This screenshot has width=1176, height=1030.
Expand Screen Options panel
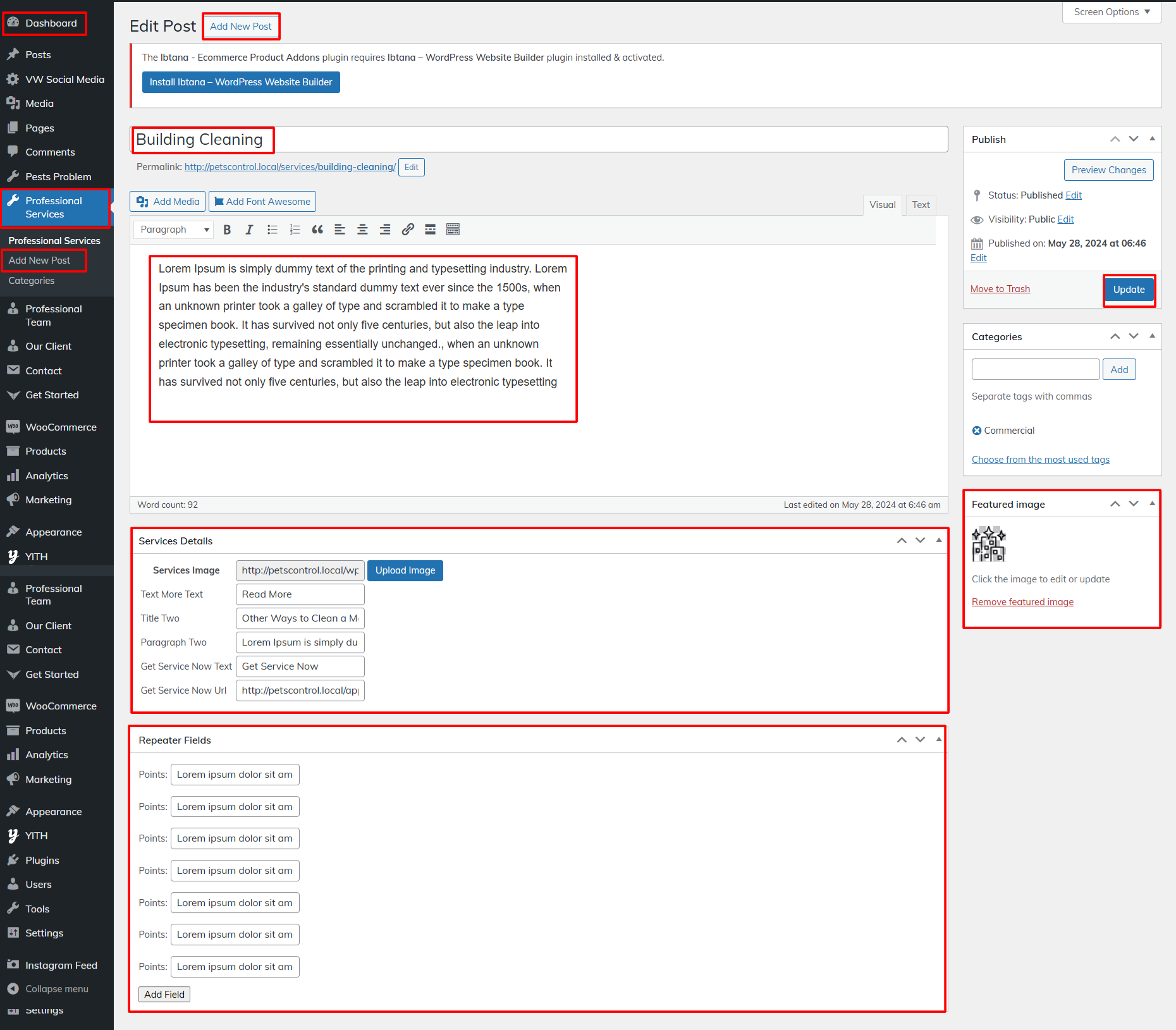(x=1112, y=12)
